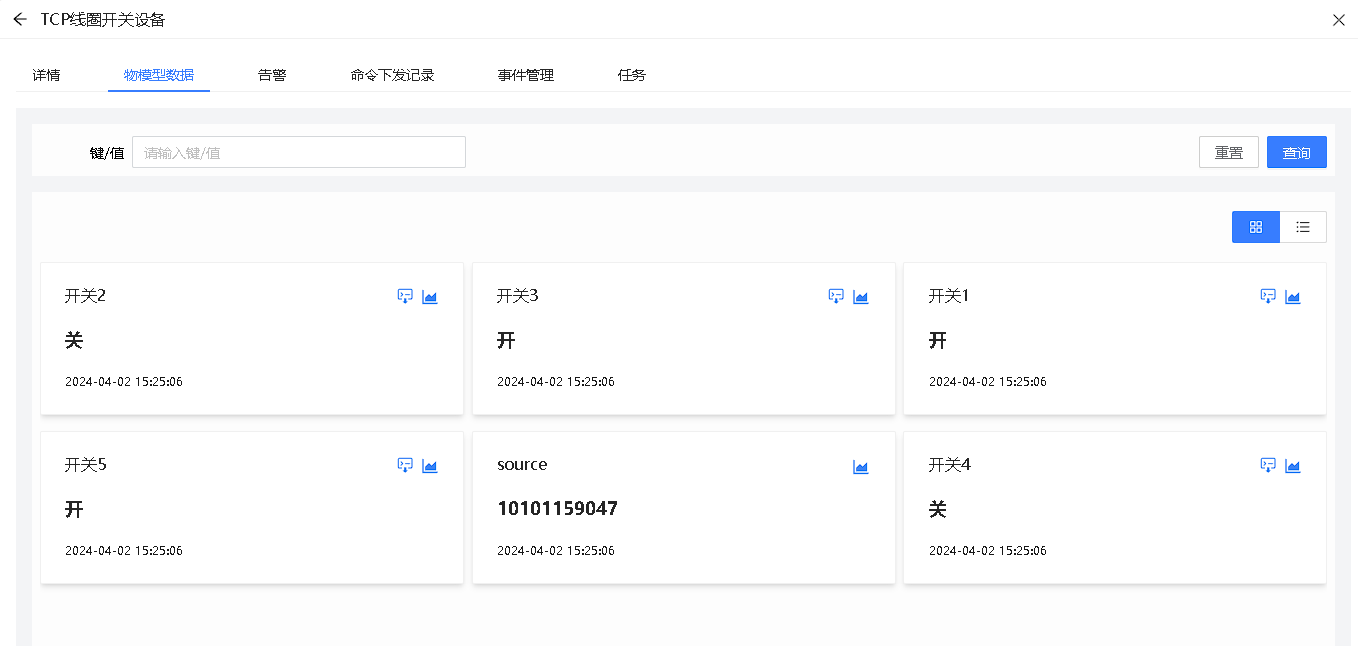Click the command send icon on 开关2 card
Screen dimensions: 1358x646
(405, 296)
